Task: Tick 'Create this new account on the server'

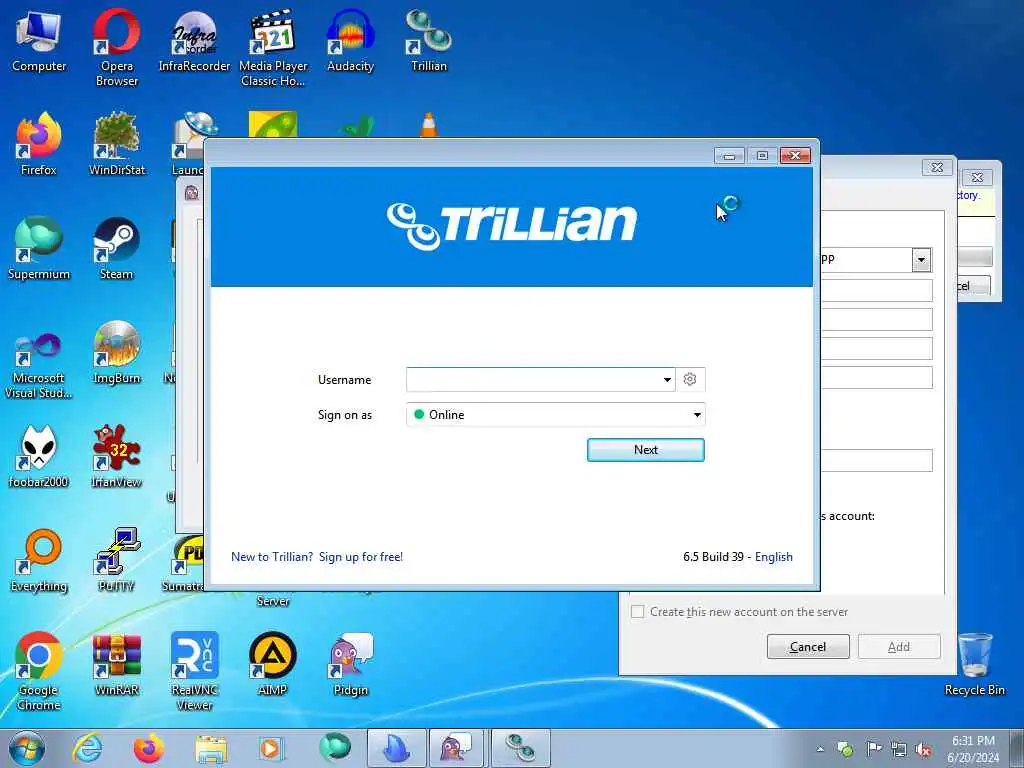Action: [637, 612]
